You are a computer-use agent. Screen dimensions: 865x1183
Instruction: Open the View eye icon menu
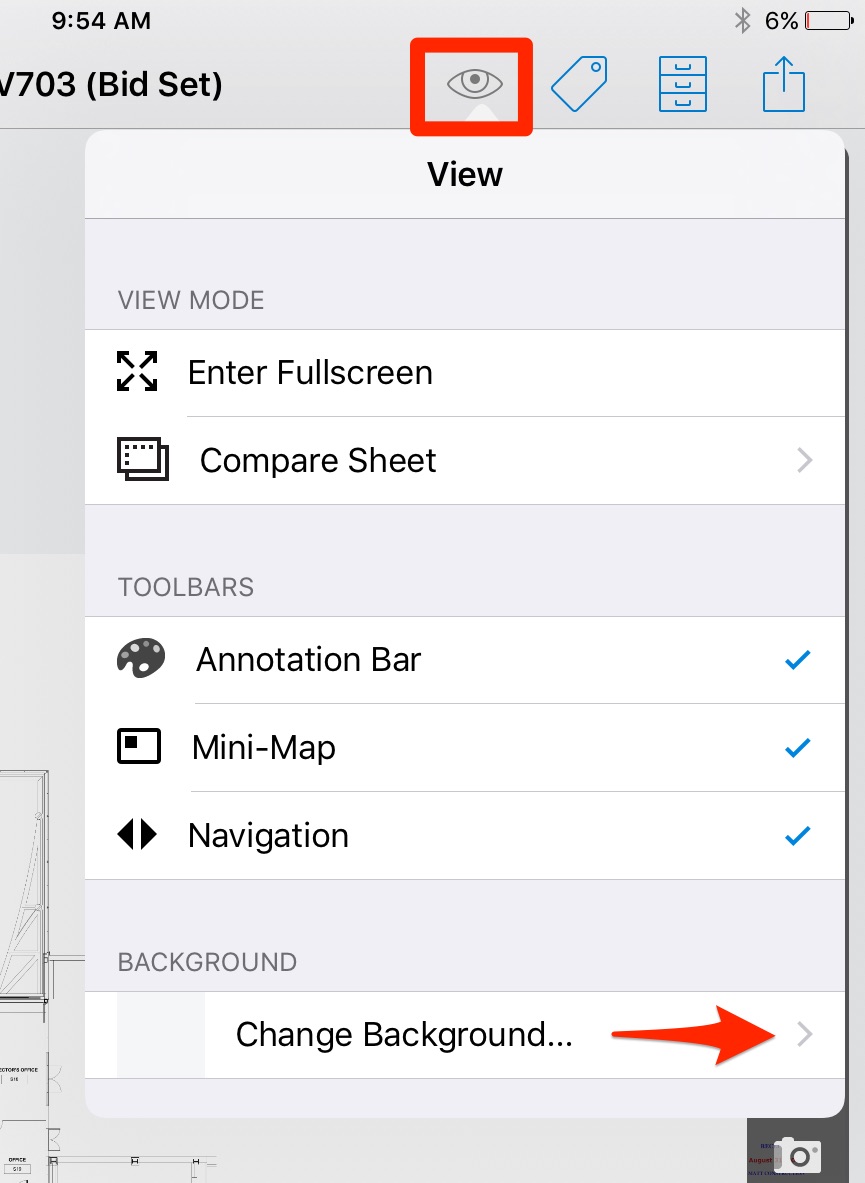[x=470, y=84]
